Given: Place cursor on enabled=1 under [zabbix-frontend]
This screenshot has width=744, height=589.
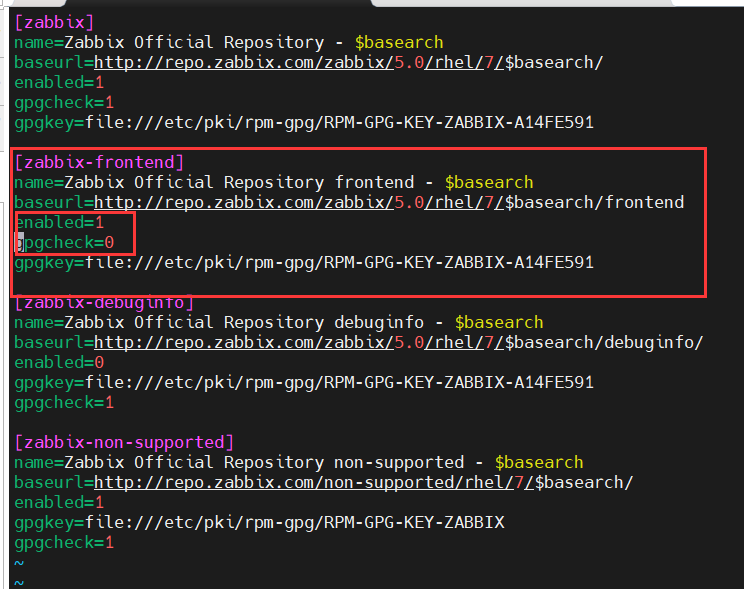Looking at the screenshot, I should pyautogui.click(x=59, y=222).
